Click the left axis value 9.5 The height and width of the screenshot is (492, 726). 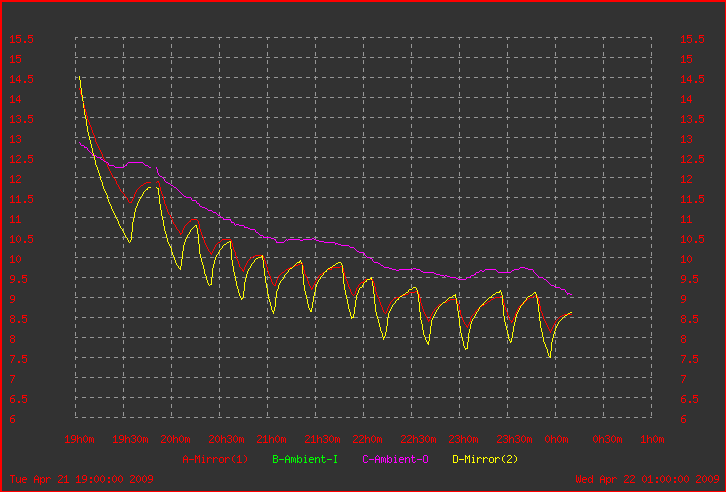(x=18, y=279)
